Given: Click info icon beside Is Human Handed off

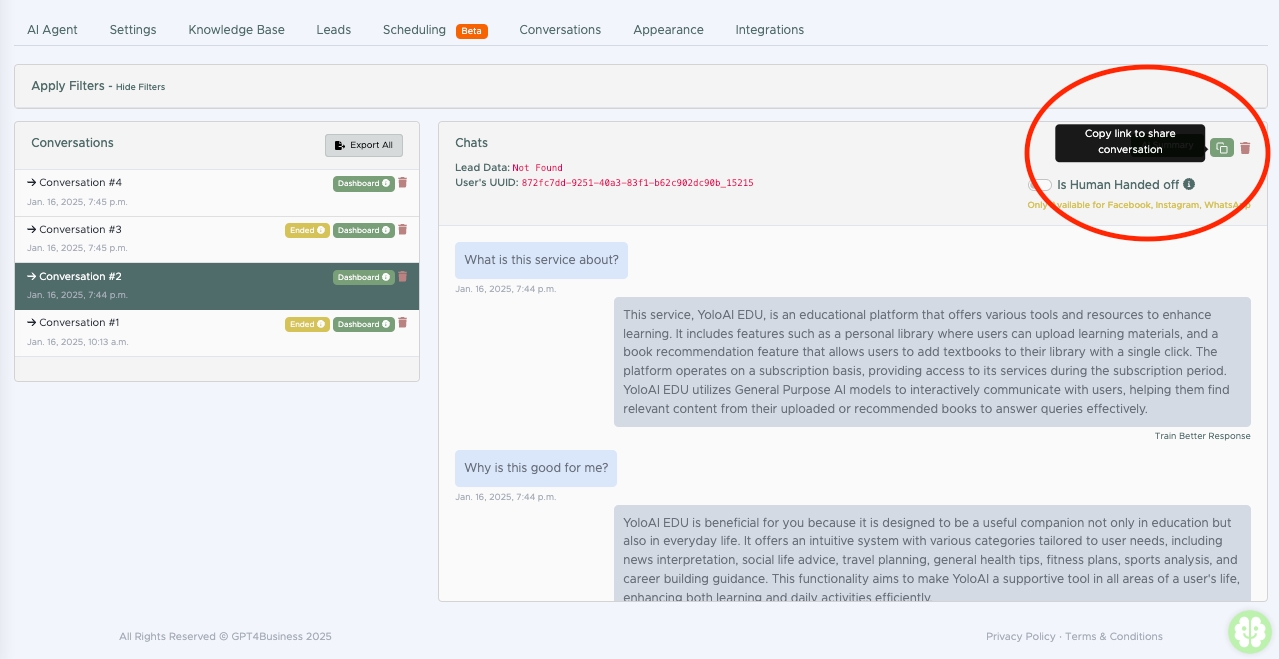Looking at the screenshot, I should 1189,184.
